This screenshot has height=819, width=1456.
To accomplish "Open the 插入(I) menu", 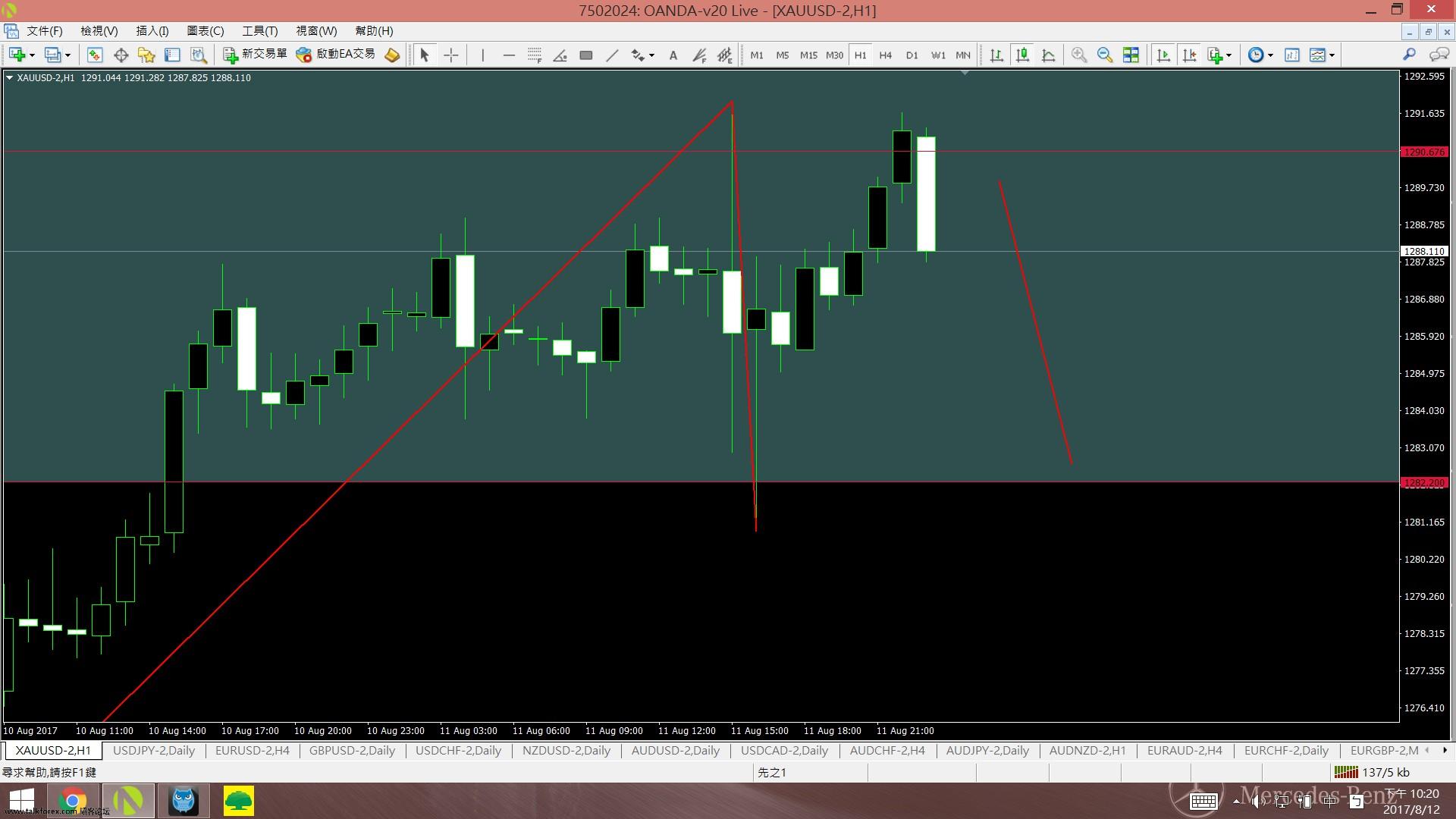I will (152, 31).
